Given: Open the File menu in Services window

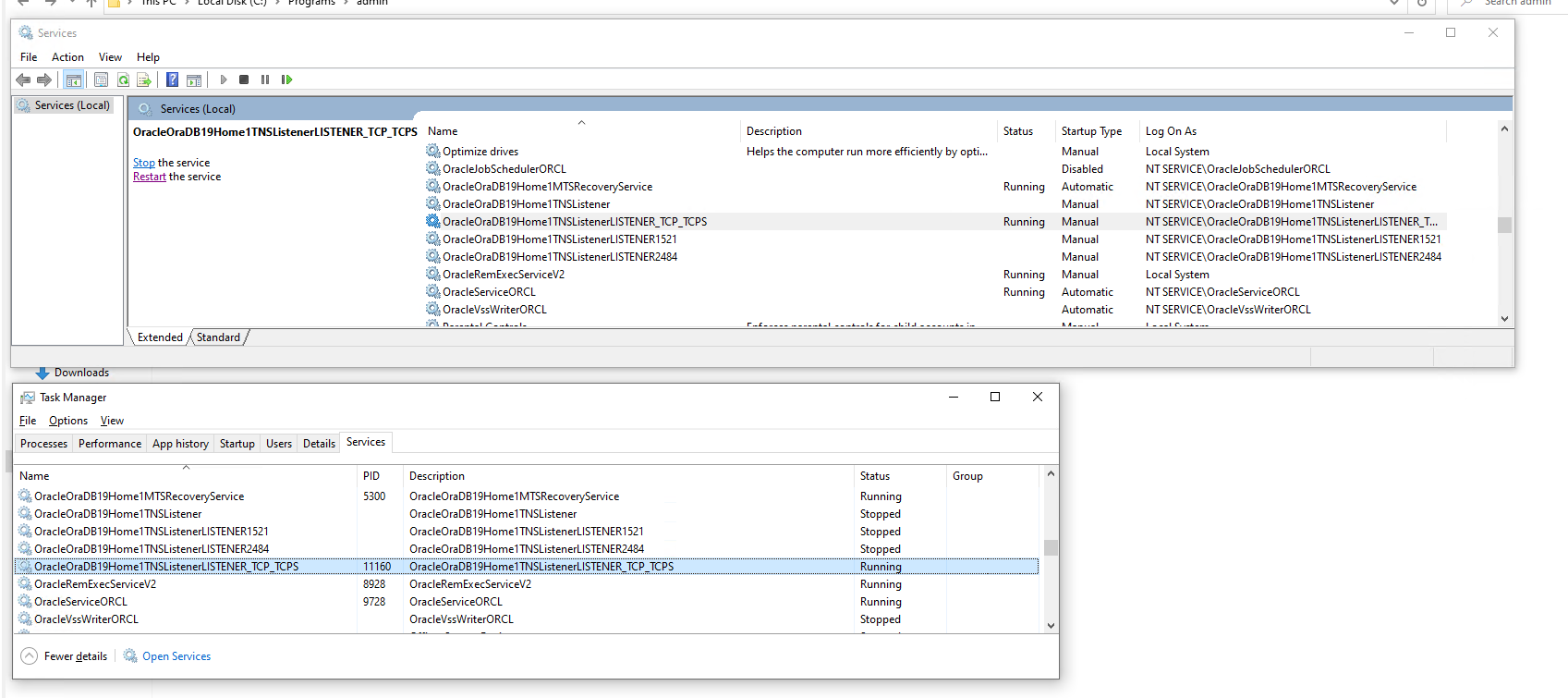Looking at the screenshot, I should [x=29, y=57].
